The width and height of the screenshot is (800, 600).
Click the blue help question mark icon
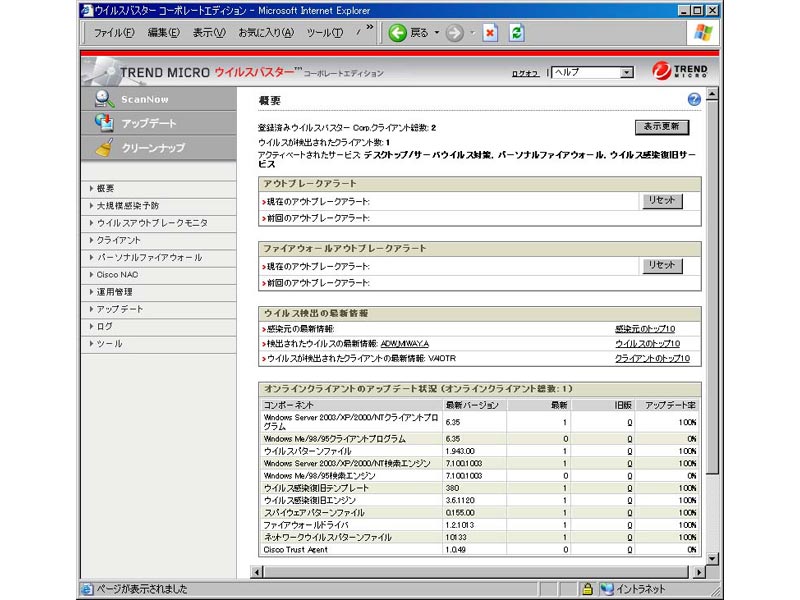pos(694,99)
